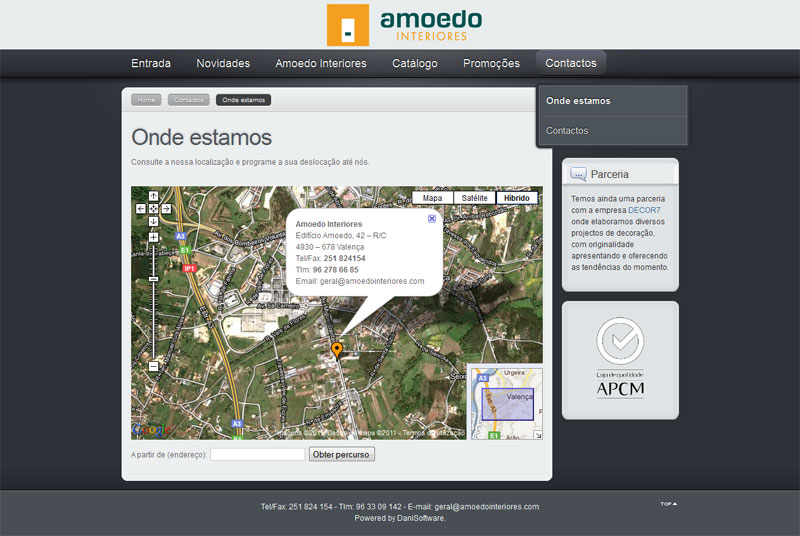Screen dimensions: 800x536
Task: Switch map to Satélite view
Action: (x=474, y=198)
